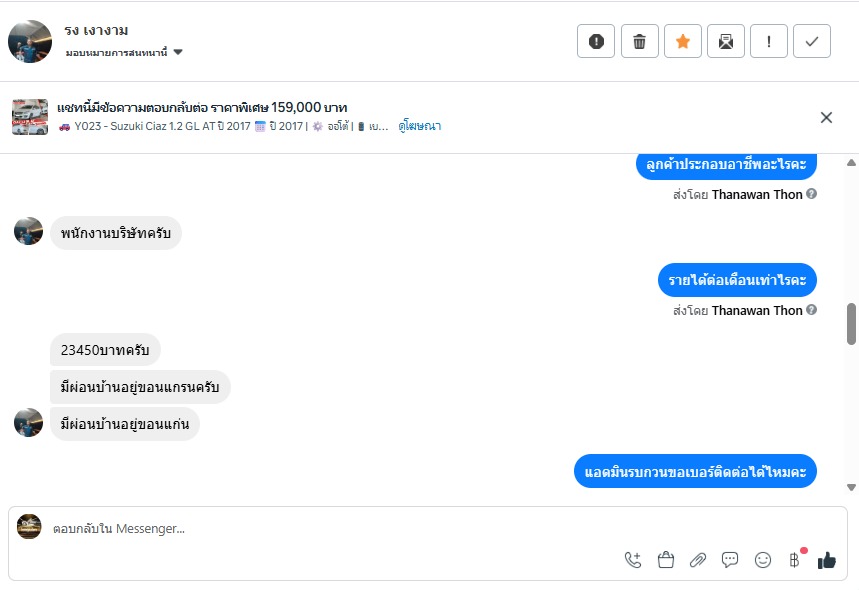Image resolution: width=859 pixels, height=590 pixels.
Task: Mark conversation unread with the envelope icon
Action: (726, 41)
